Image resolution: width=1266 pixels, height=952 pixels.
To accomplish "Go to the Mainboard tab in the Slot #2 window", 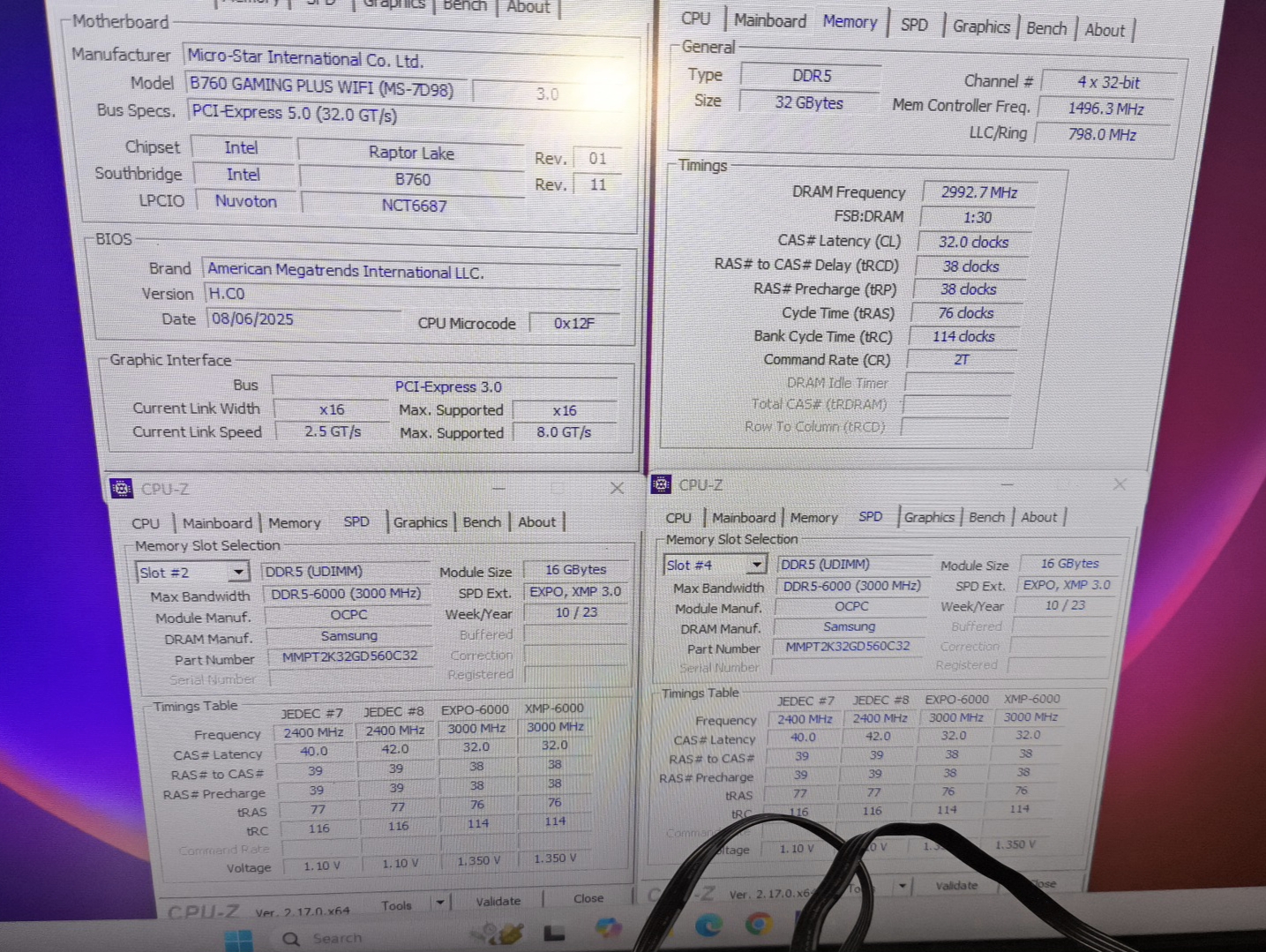I will tap(217, 523).
